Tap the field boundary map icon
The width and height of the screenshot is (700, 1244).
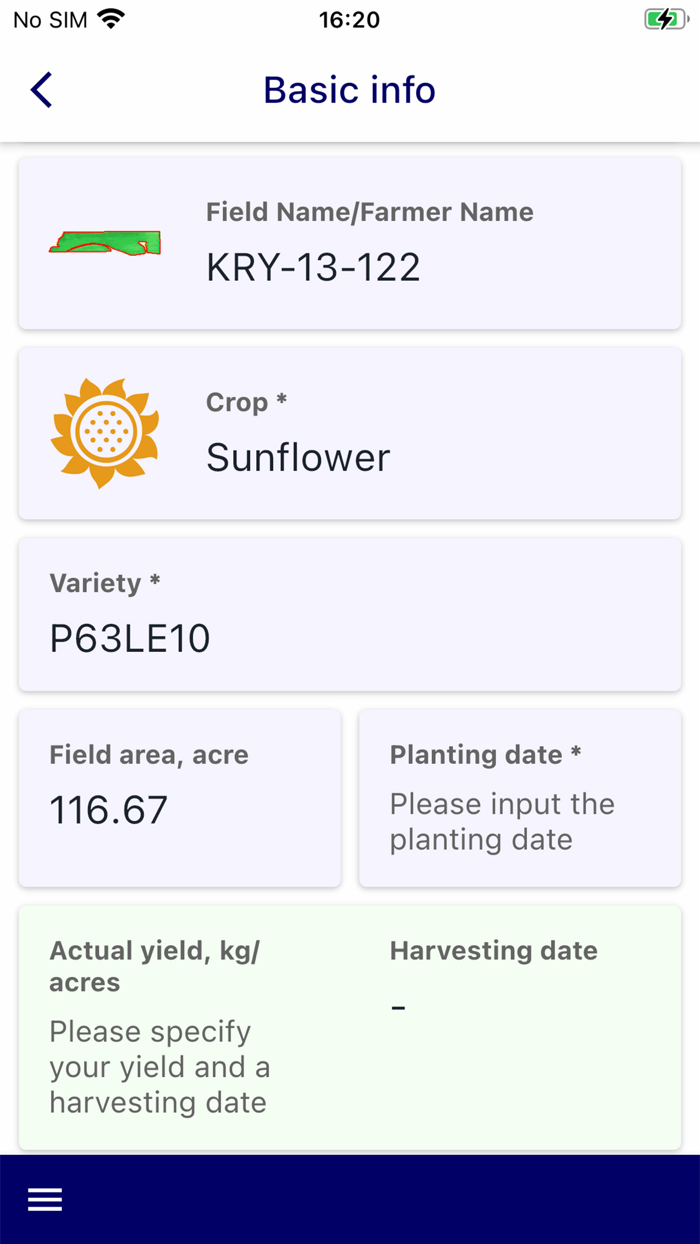pos(104,242)
